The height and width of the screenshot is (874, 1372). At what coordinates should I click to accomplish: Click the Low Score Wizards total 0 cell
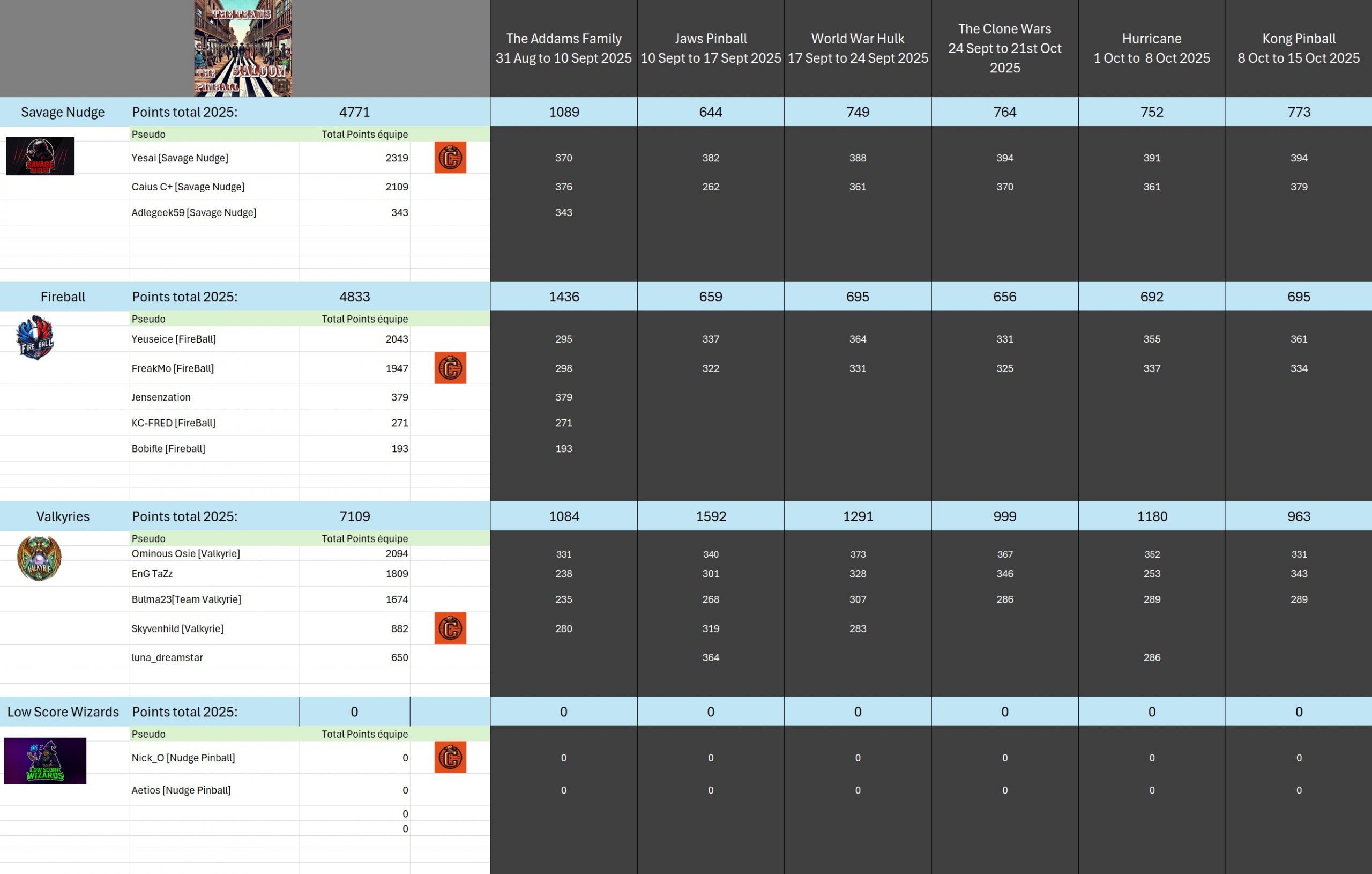(354, 712)
